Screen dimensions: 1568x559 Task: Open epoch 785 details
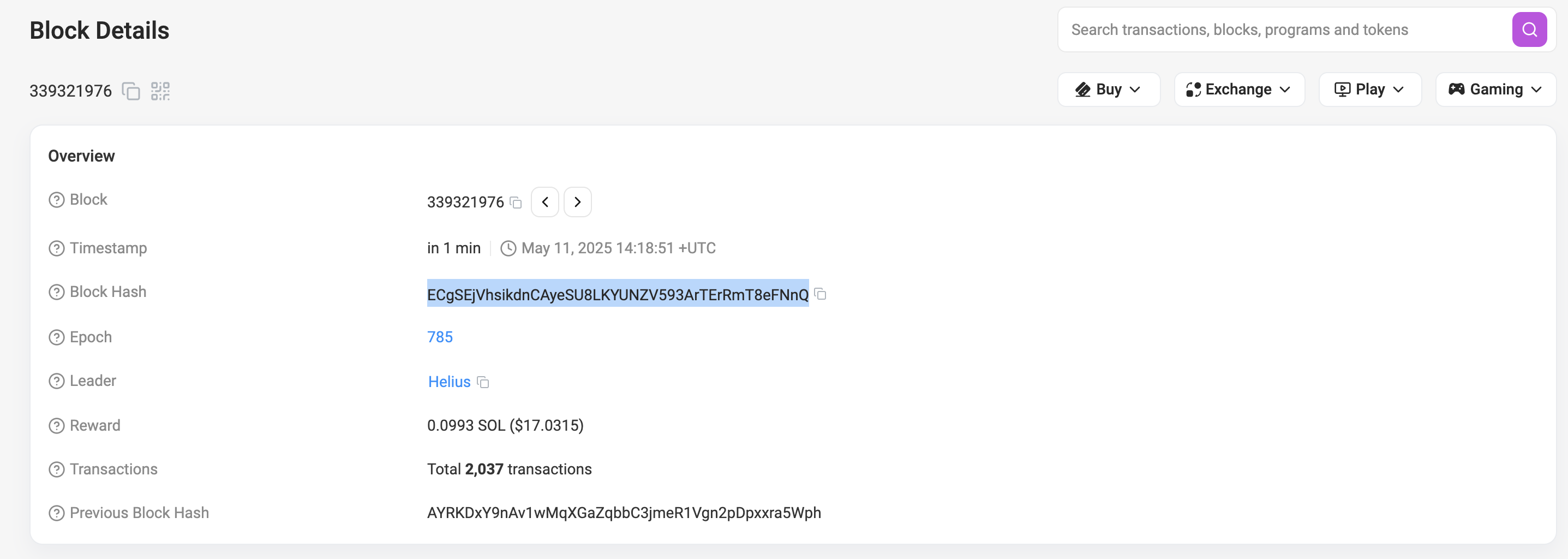(440, 336)
